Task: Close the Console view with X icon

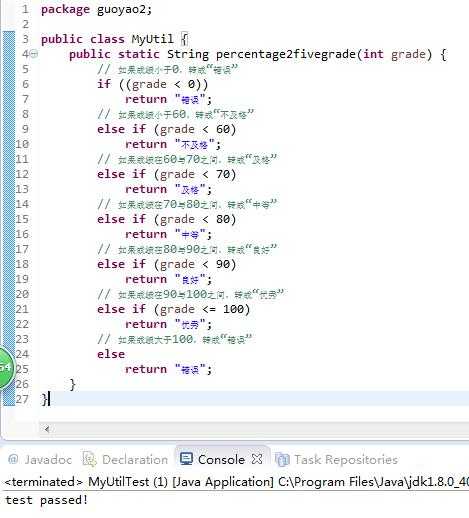Action: [x=257, y=459]
